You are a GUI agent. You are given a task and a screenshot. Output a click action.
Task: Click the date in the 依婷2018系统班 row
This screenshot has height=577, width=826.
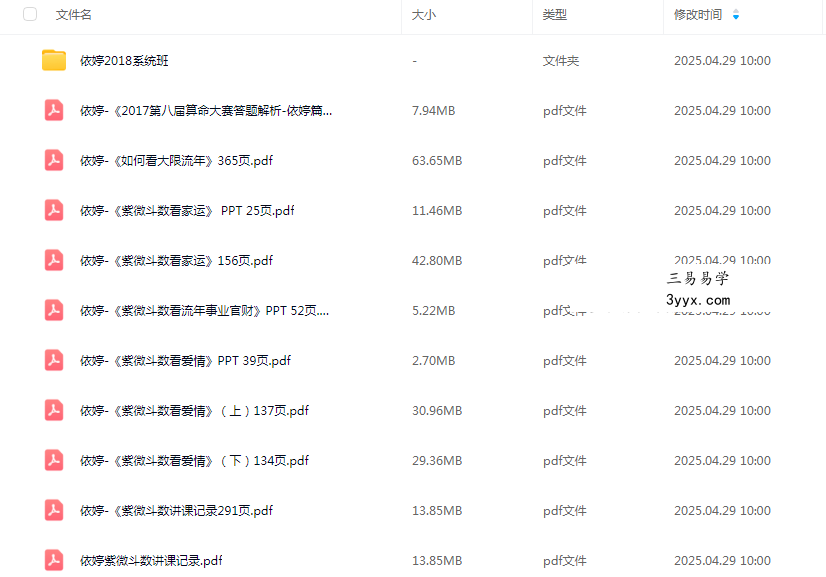coord(722,61)
